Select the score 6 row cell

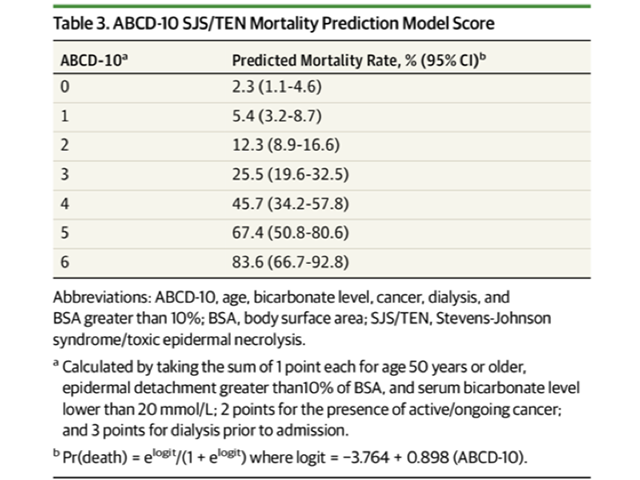(67, 255)
